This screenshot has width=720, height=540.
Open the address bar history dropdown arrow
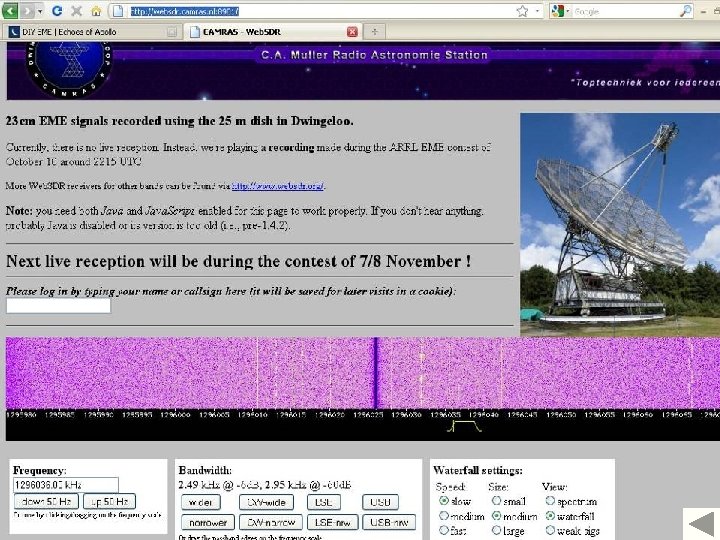[537, 11]
